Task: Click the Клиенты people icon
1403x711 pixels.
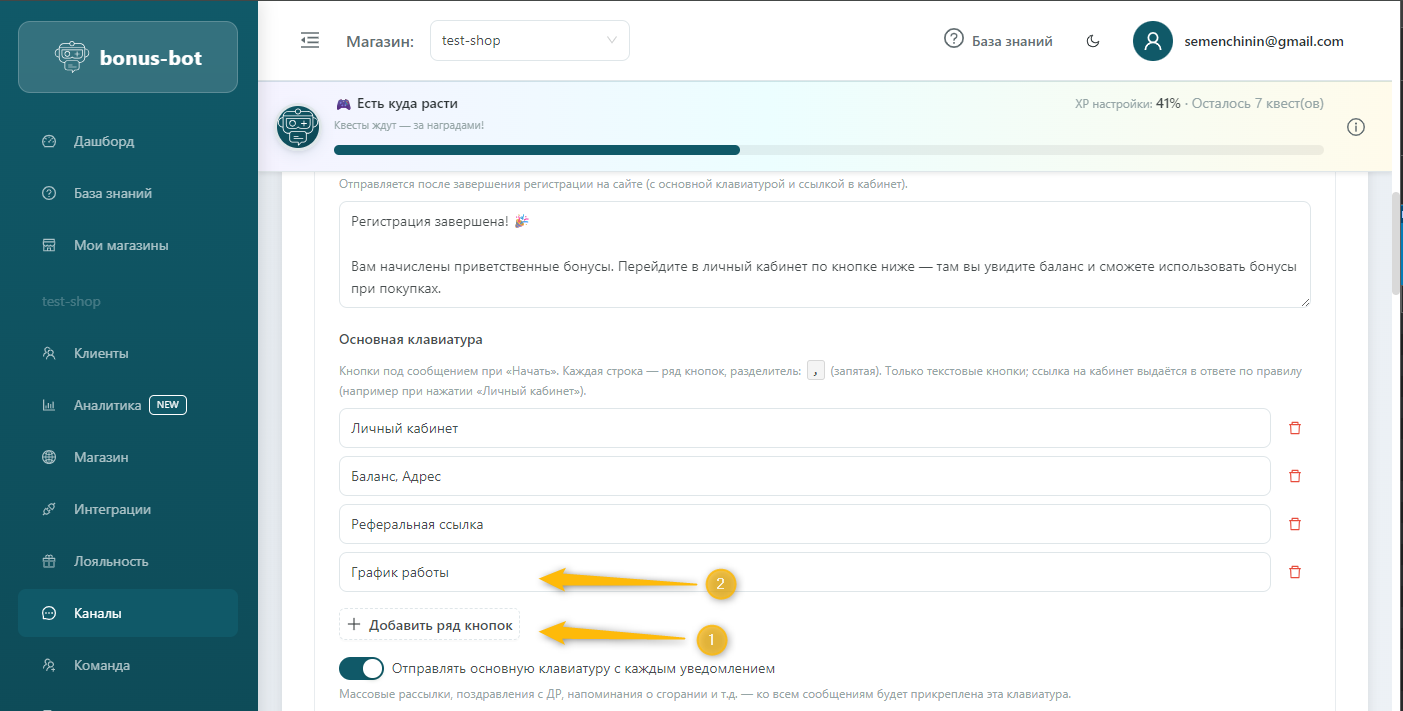Action: [49, 353]
